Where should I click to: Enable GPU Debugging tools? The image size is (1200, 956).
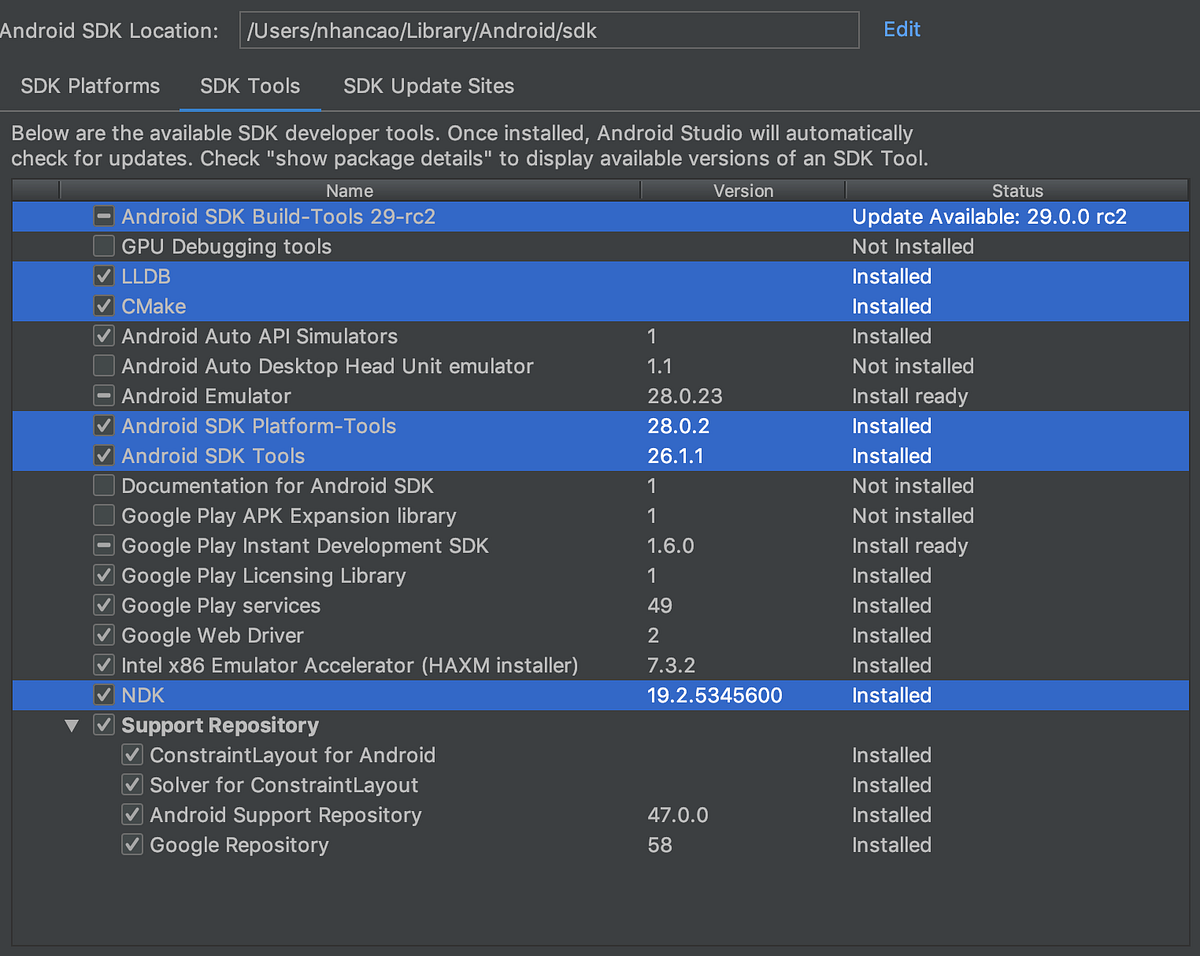point(103,246)
